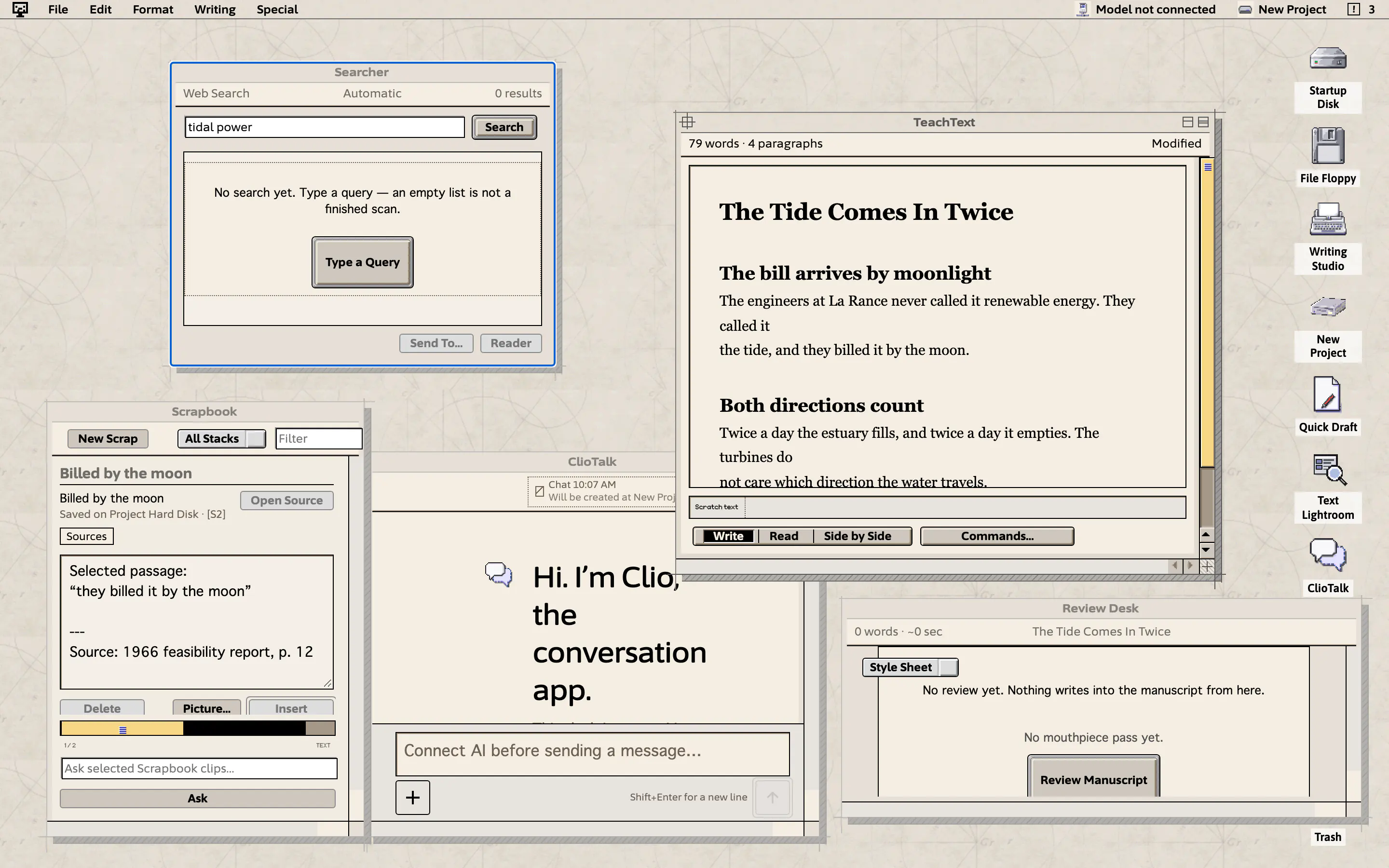Click the black segment of Scrapbook clip slider

(x=244, y=729)
